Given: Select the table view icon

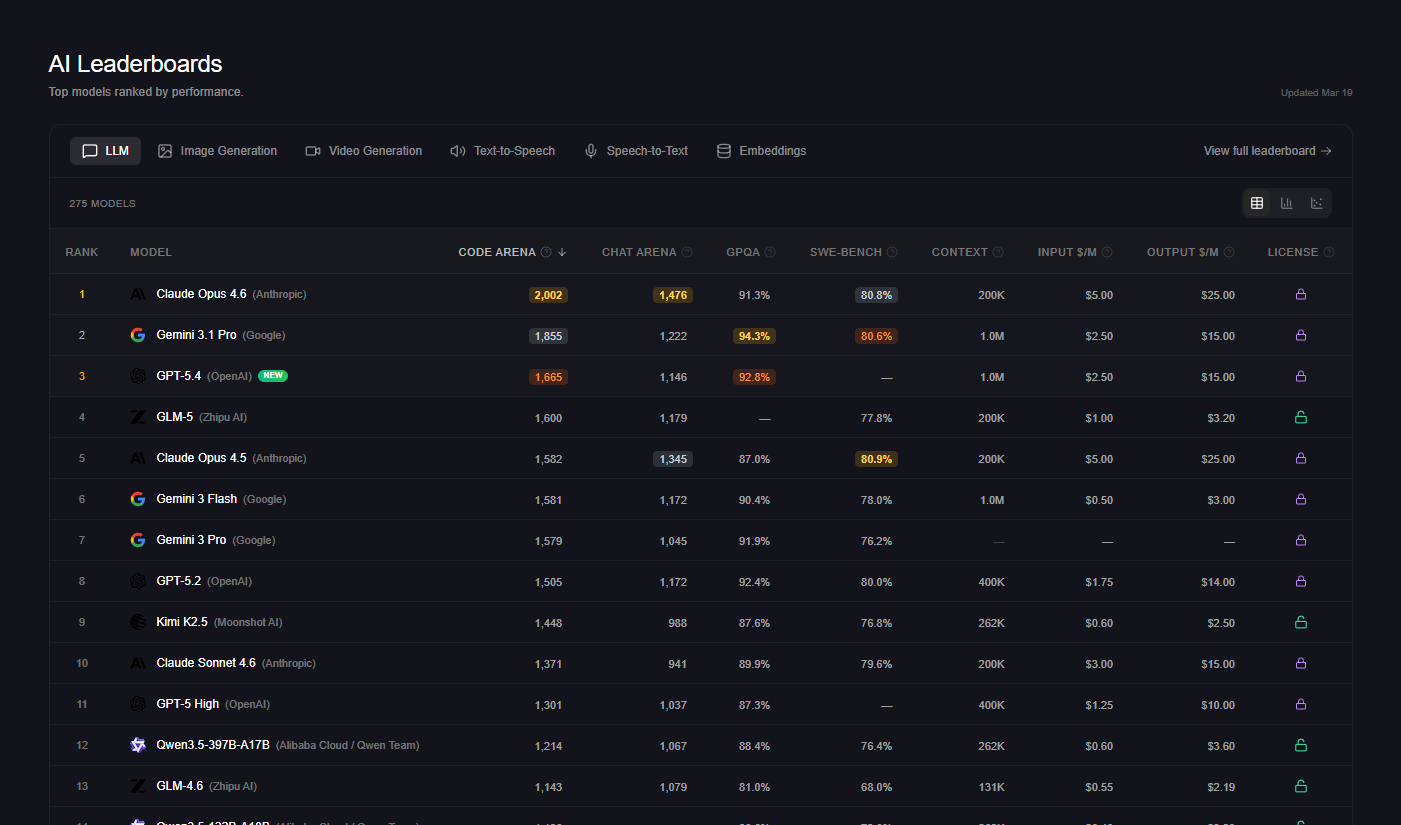Looking at the screenshot, I should (1257, 203).
